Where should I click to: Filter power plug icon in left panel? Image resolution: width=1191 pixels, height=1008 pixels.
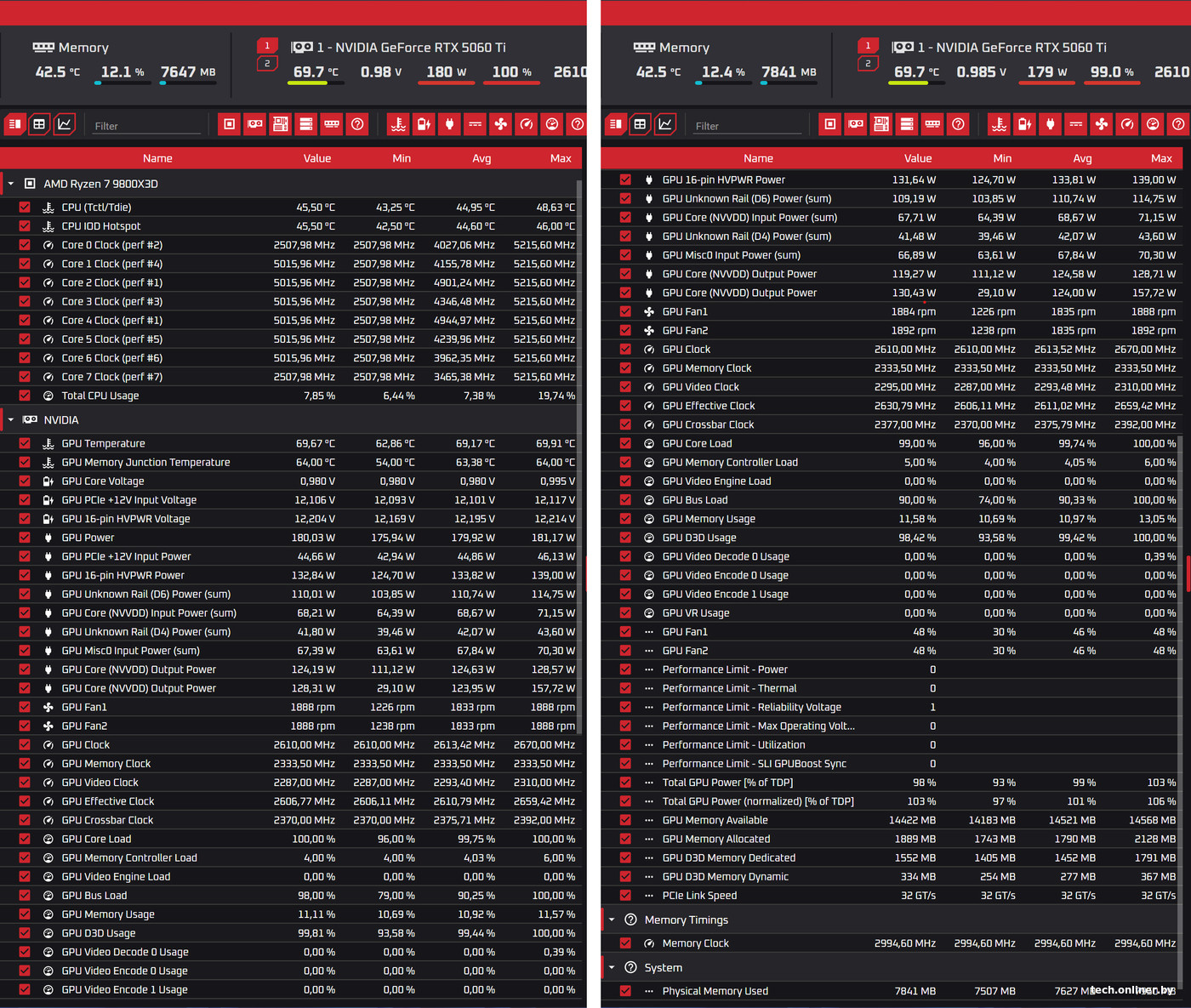coord(450,124)
